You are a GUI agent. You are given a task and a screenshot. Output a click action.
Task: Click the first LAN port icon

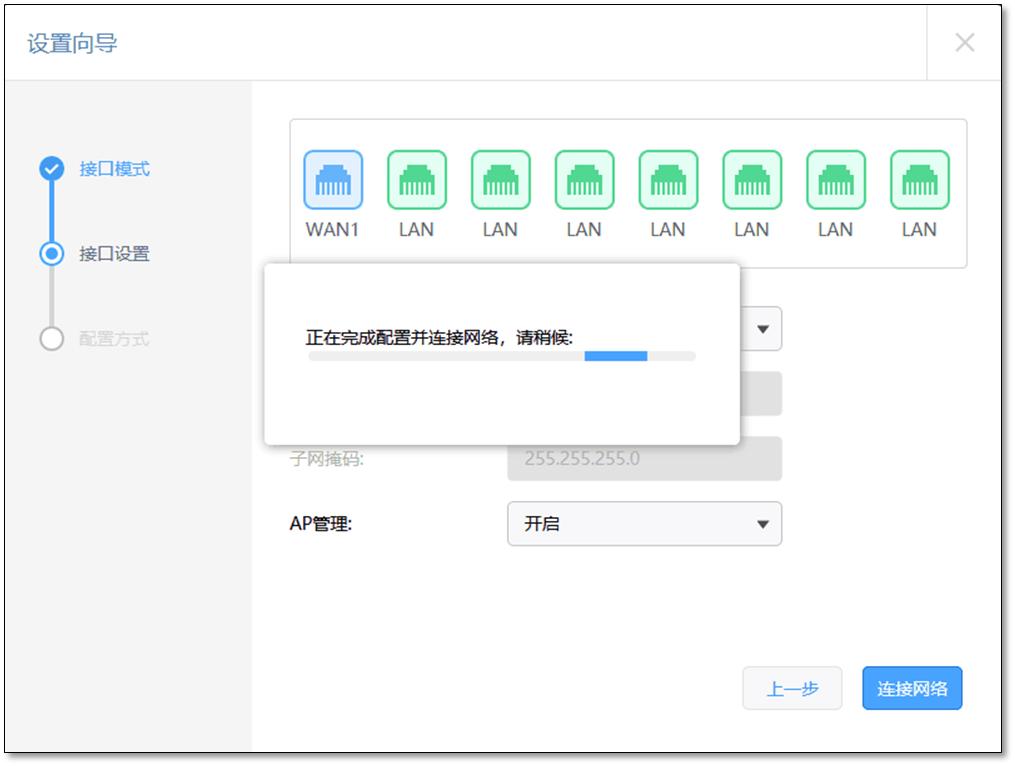(415, 180)
